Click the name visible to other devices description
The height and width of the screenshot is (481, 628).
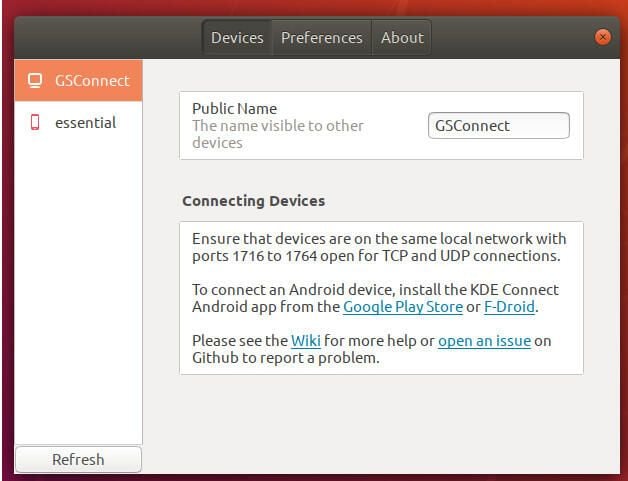point(278,134)
